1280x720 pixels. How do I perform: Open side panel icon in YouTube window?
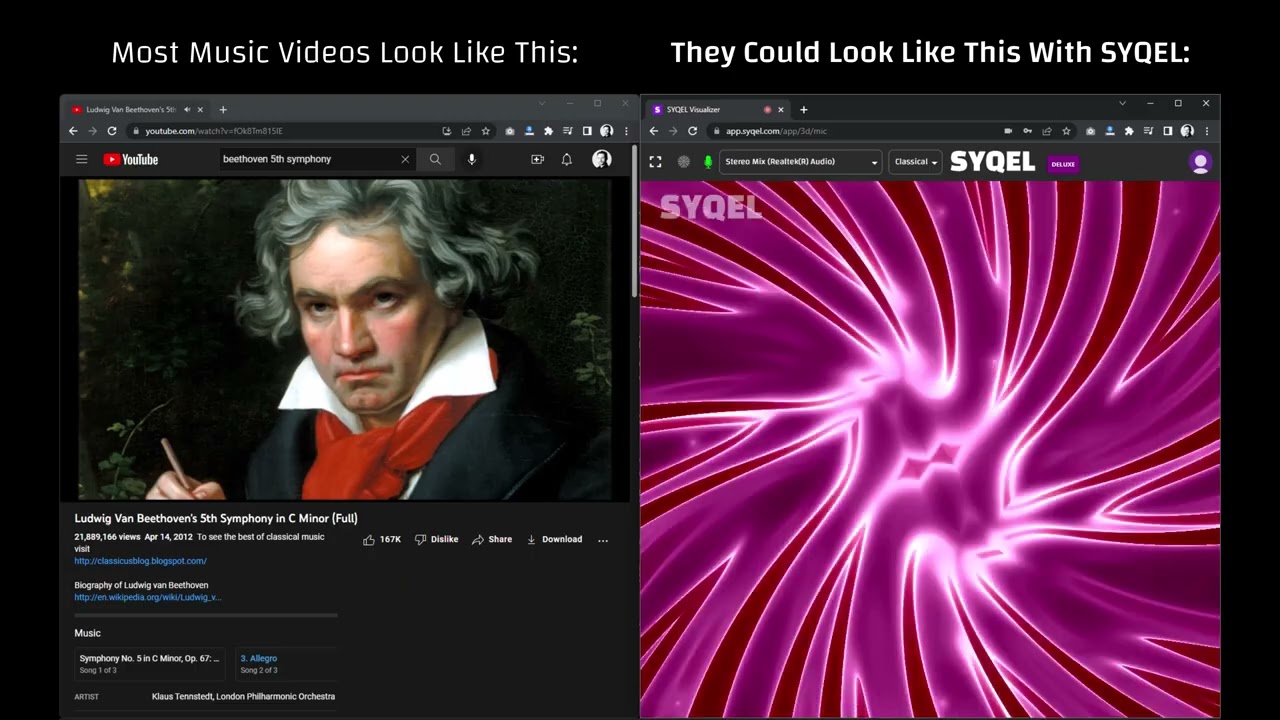pyautogui.click(x=587, y=131)
